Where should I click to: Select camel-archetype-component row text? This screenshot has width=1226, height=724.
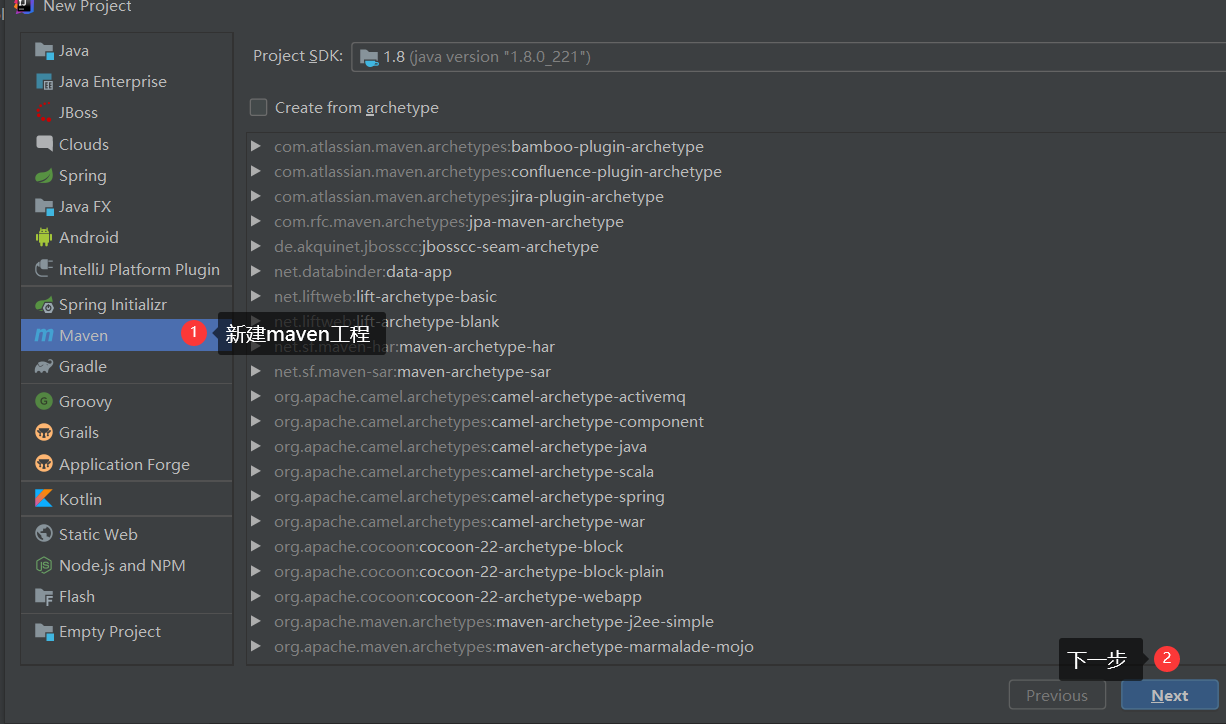pyautogui.click(x=489, y=421)
